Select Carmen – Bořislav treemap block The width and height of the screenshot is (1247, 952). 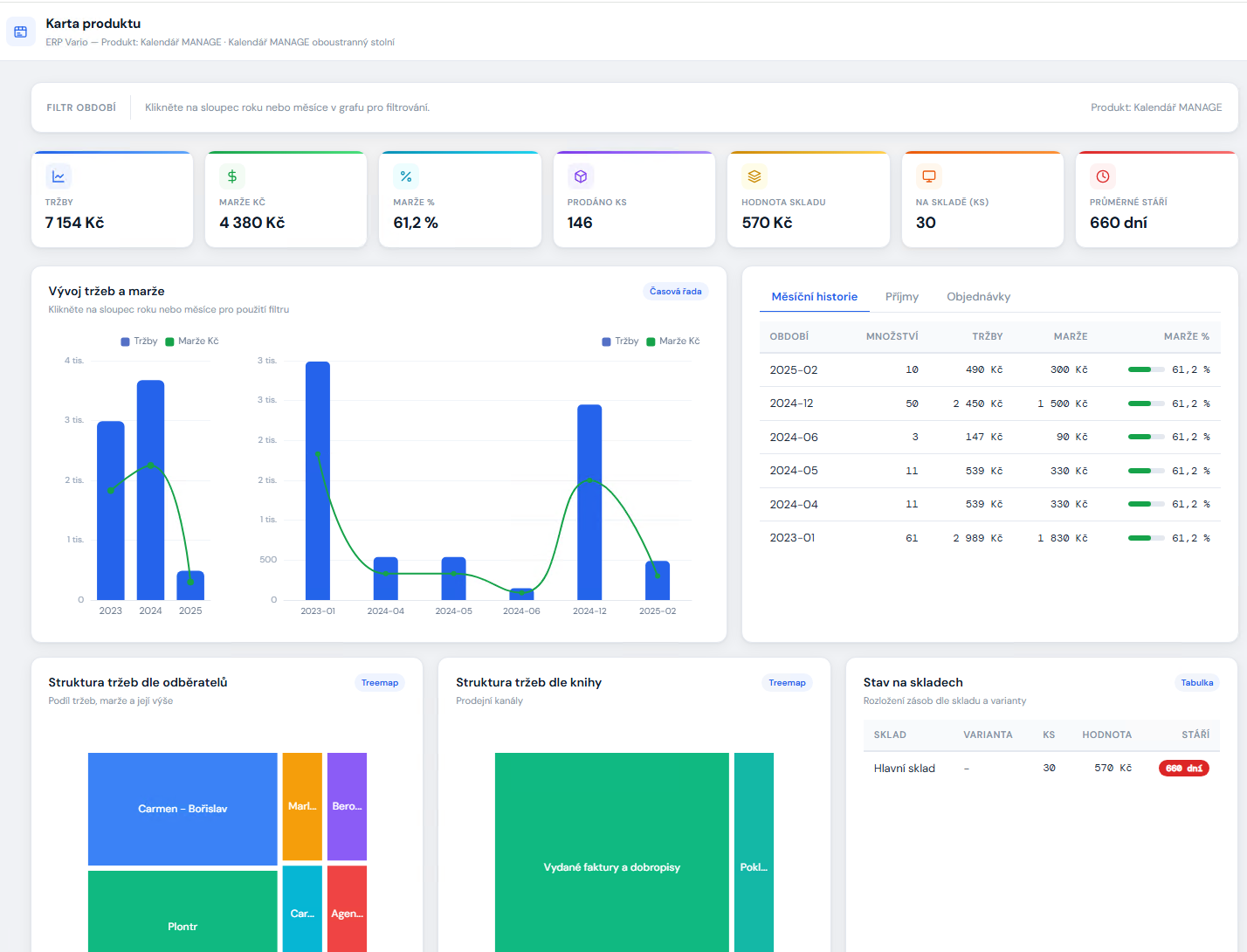point(183,809)
